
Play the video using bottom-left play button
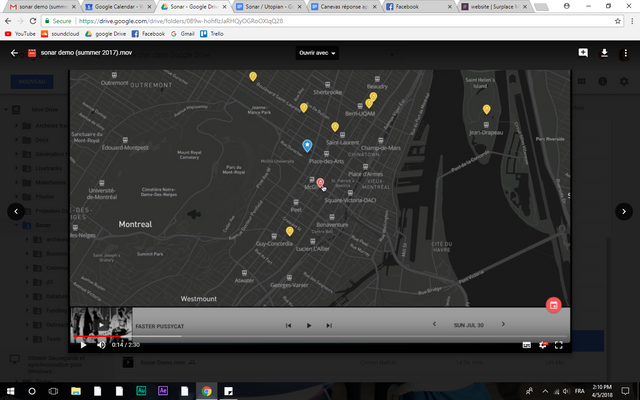(83, 345)
